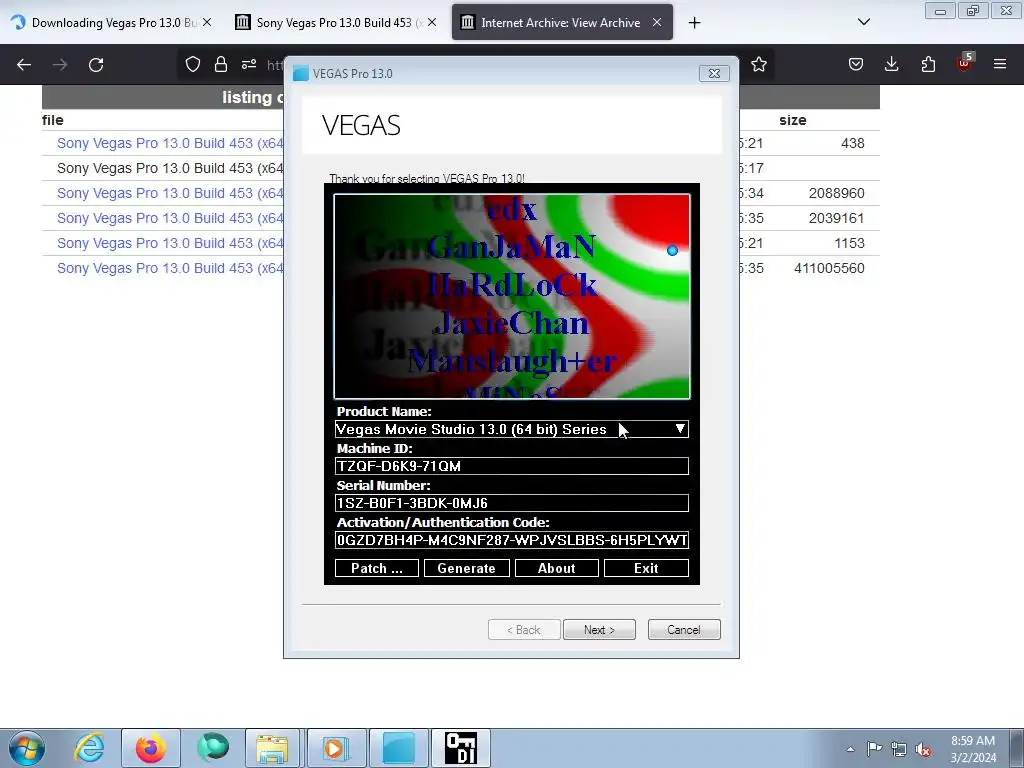The height and width of the screenshot is (768, 1024).
Task: Show hidden system tray icons
Action: pos(850,749)
